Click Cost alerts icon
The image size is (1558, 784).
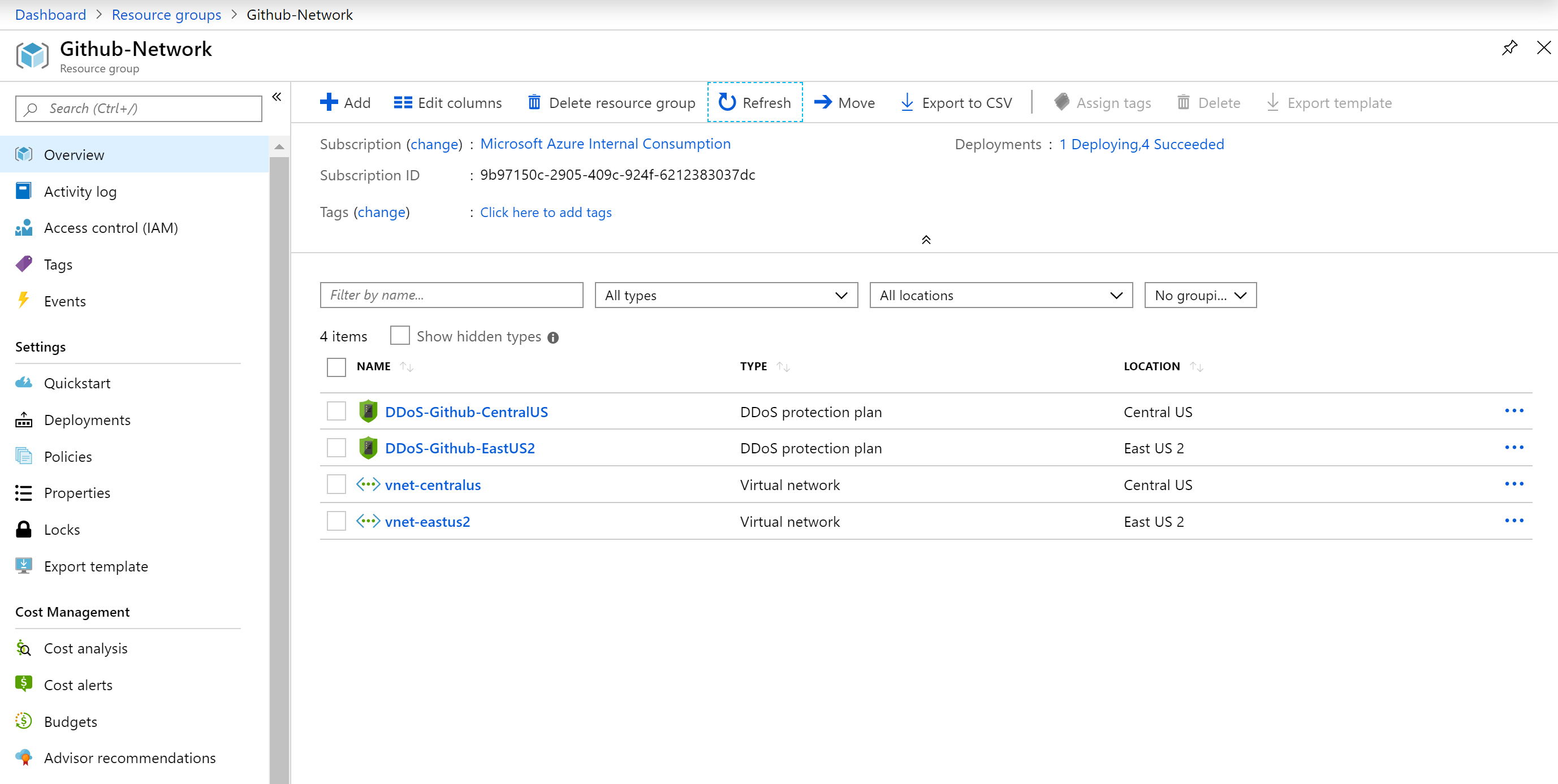pos(24,683)
